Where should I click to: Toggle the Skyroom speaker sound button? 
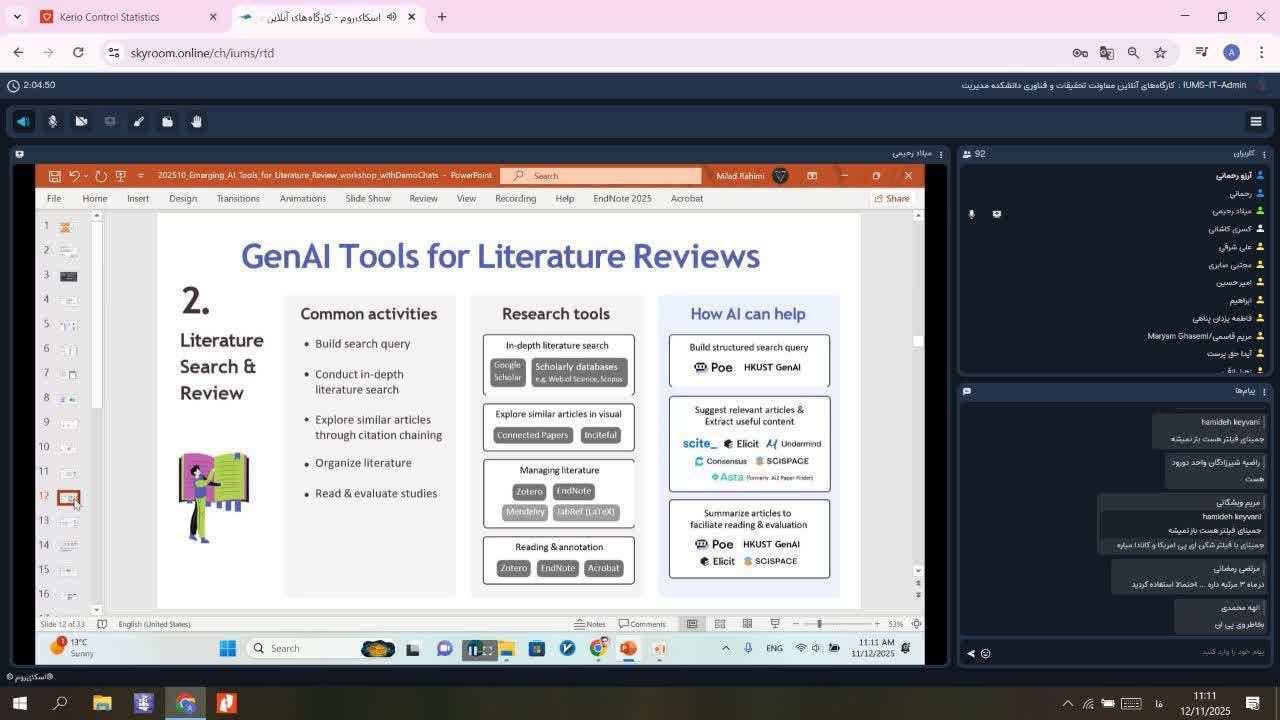coord(23,121)
